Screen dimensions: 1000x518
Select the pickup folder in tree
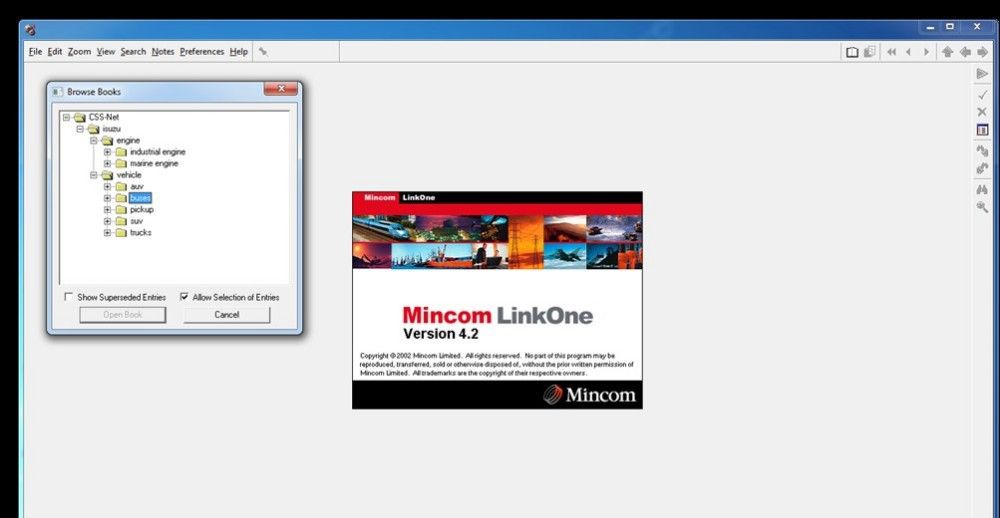coord(141,210)
